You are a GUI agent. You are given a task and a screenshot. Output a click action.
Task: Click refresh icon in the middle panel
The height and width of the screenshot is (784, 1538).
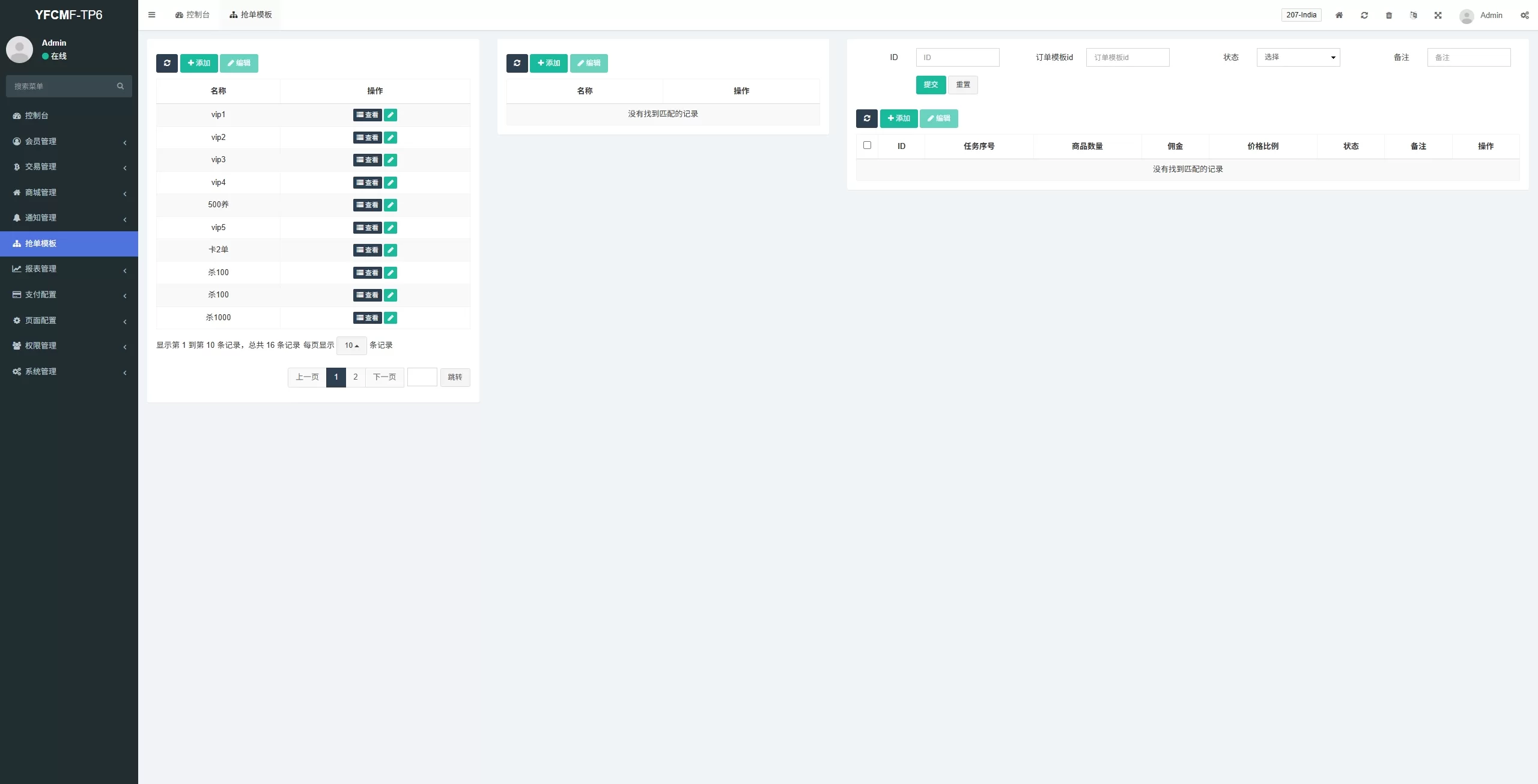point(517,63)
